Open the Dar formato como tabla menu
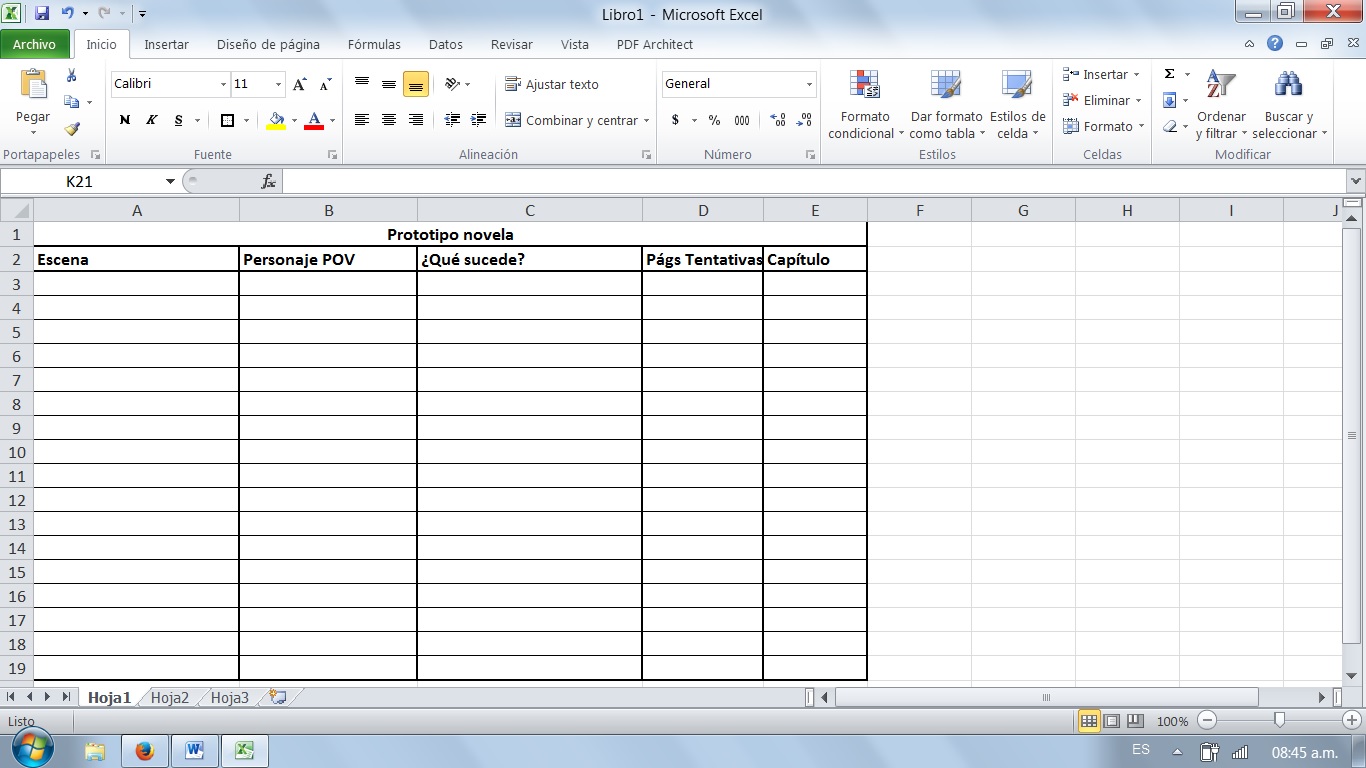This screenshot has width=1366, height=768. [946, 105]
